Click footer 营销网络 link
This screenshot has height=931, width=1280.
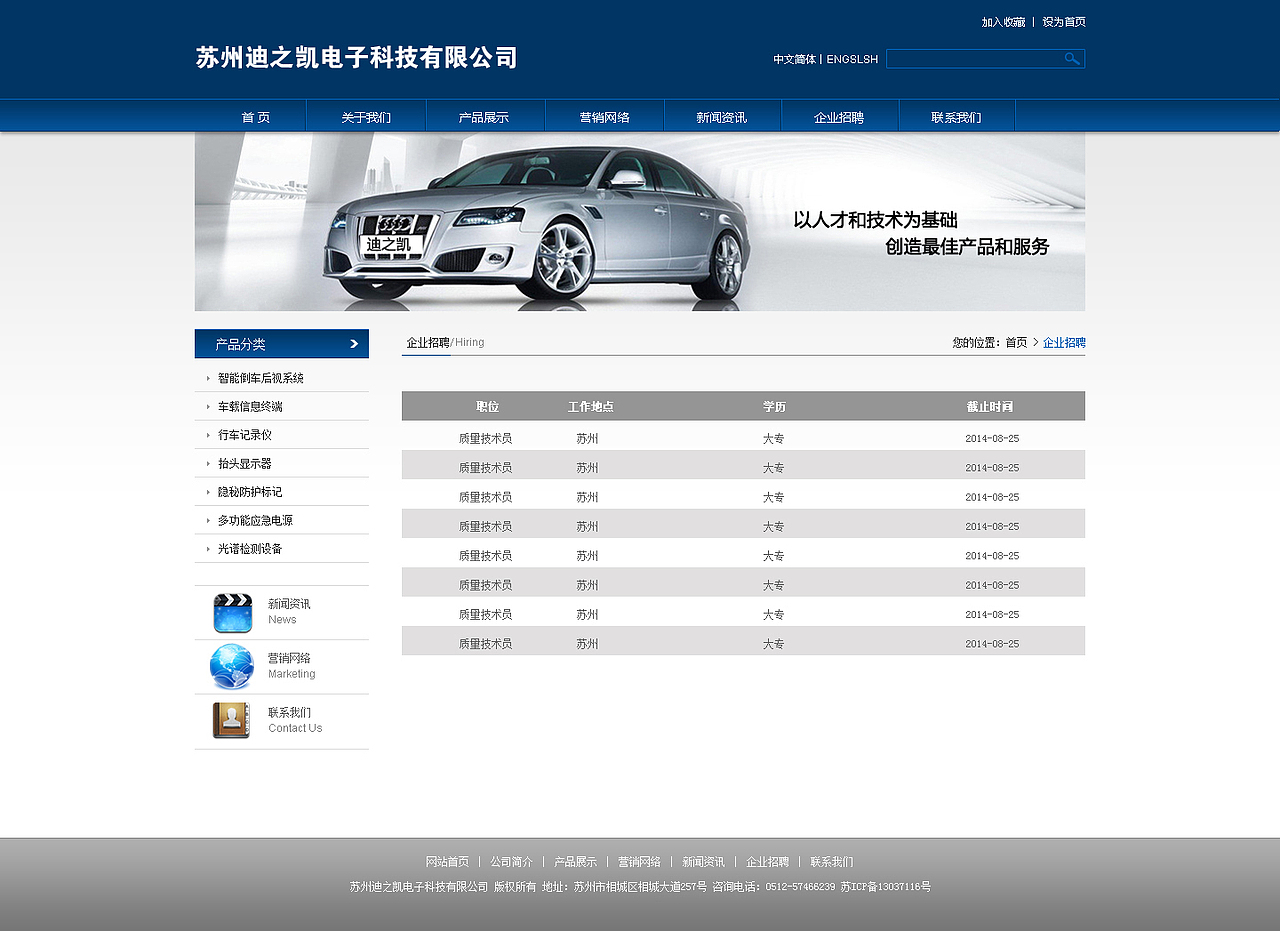639,861
